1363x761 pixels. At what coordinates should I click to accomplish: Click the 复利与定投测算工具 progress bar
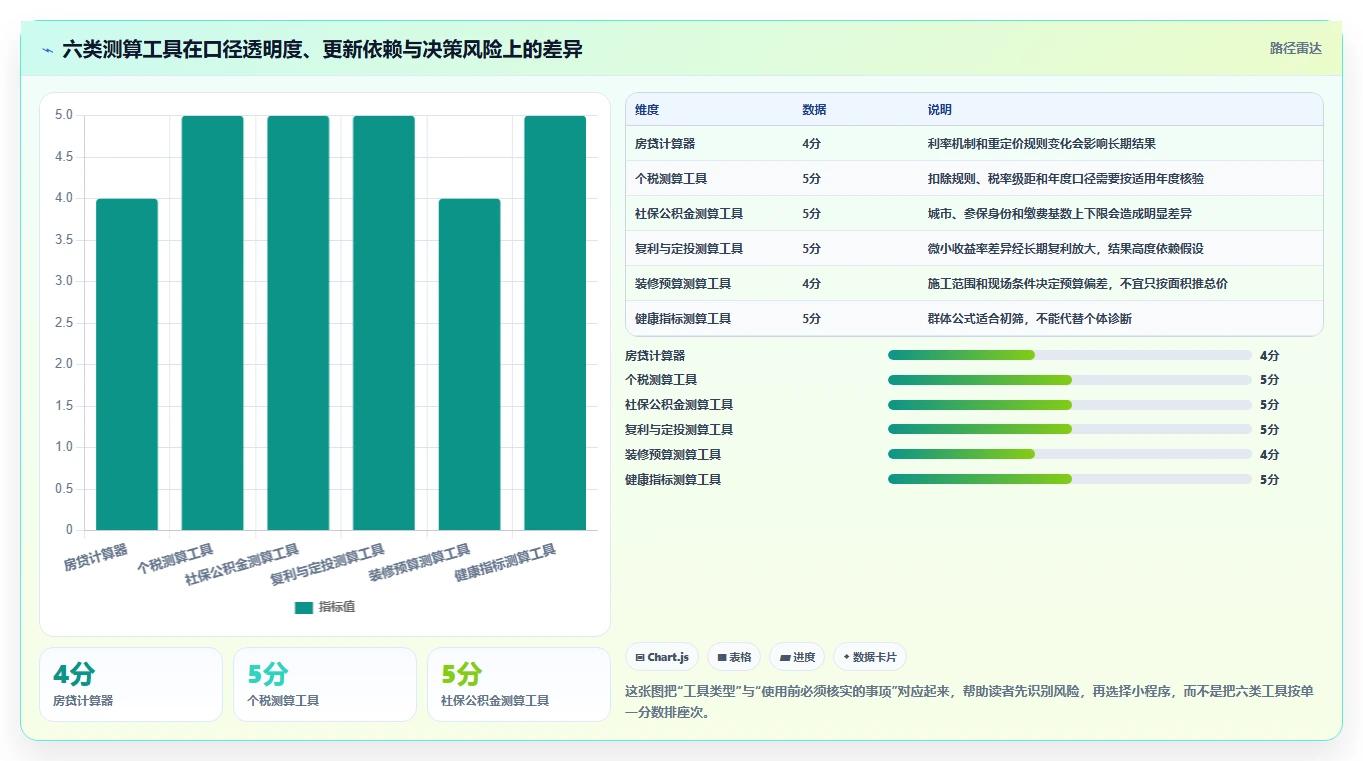point(1070,429)
